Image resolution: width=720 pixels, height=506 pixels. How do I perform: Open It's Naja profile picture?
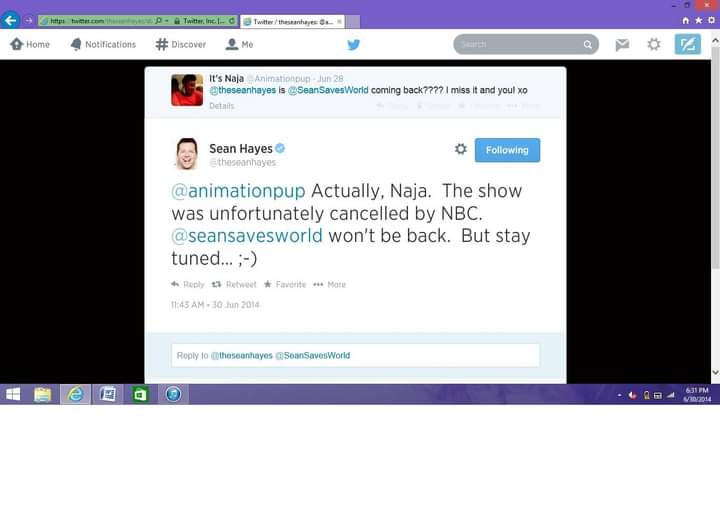(x=187, y=90)
